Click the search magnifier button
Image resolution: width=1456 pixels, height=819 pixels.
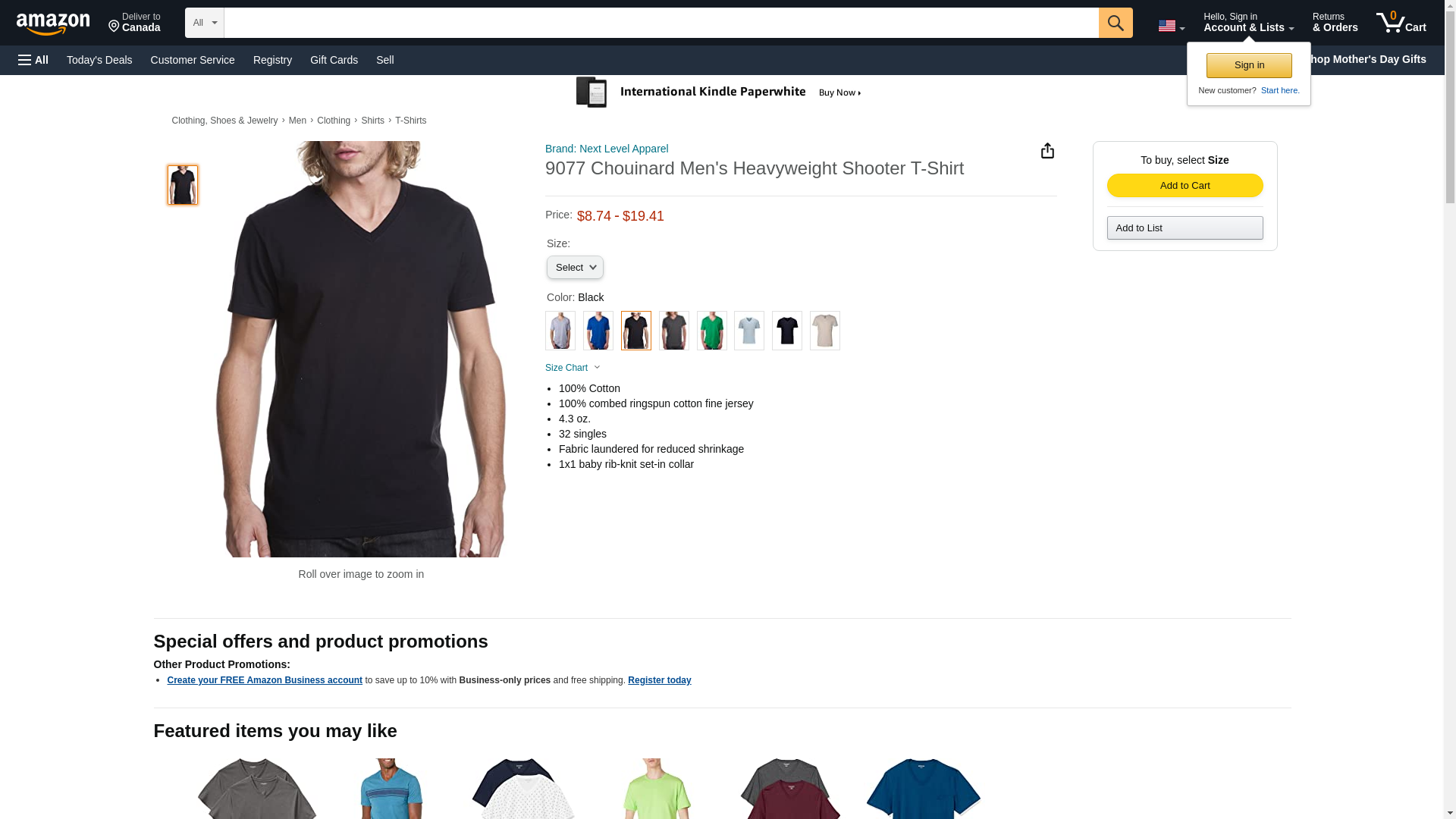[x=1115, y=23]
